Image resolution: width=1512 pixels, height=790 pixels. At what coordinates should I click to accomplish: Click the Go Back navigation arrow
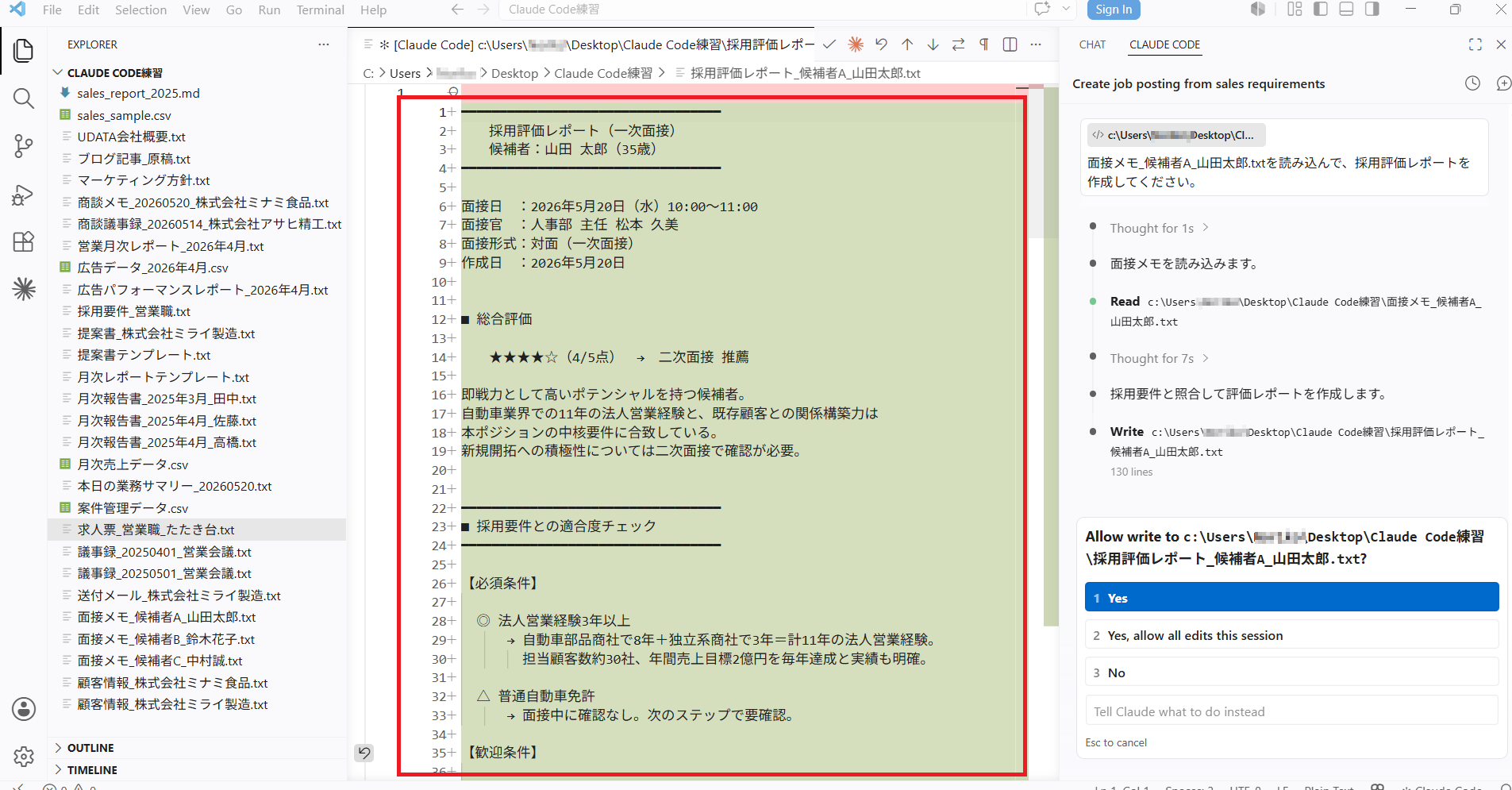click(457, 10)
